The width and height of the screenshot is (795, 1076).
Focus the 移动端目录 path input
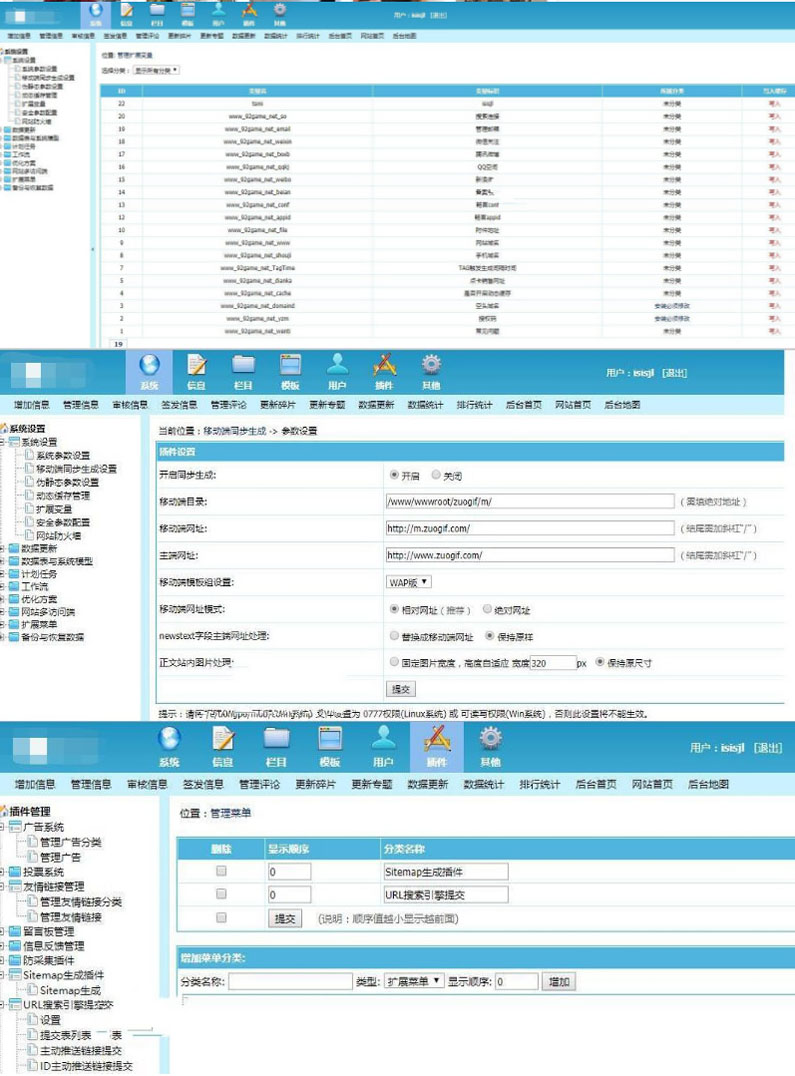click(x=530, y=502)
